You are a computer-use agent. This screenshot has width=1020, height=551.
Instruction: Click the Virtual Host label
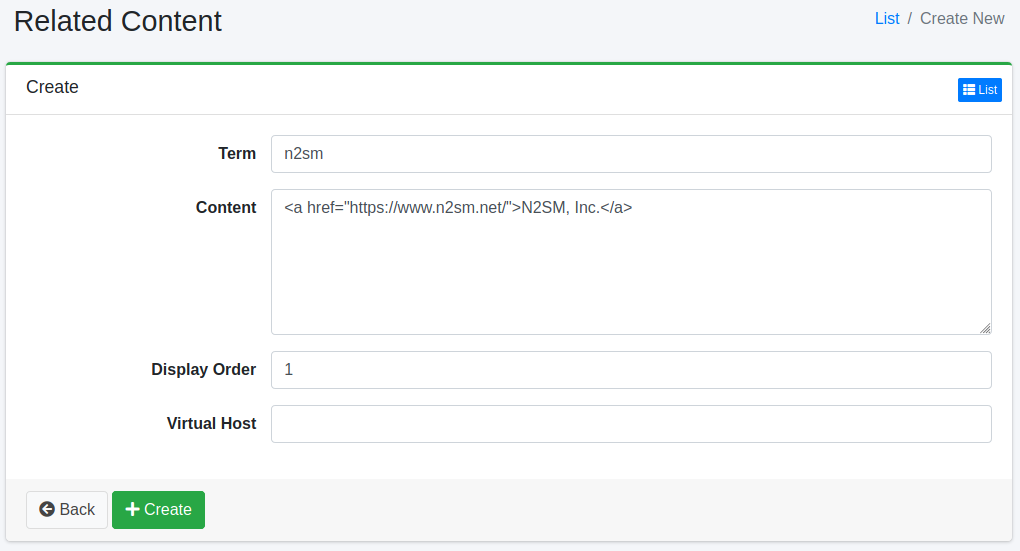click(x=211, y=424)
